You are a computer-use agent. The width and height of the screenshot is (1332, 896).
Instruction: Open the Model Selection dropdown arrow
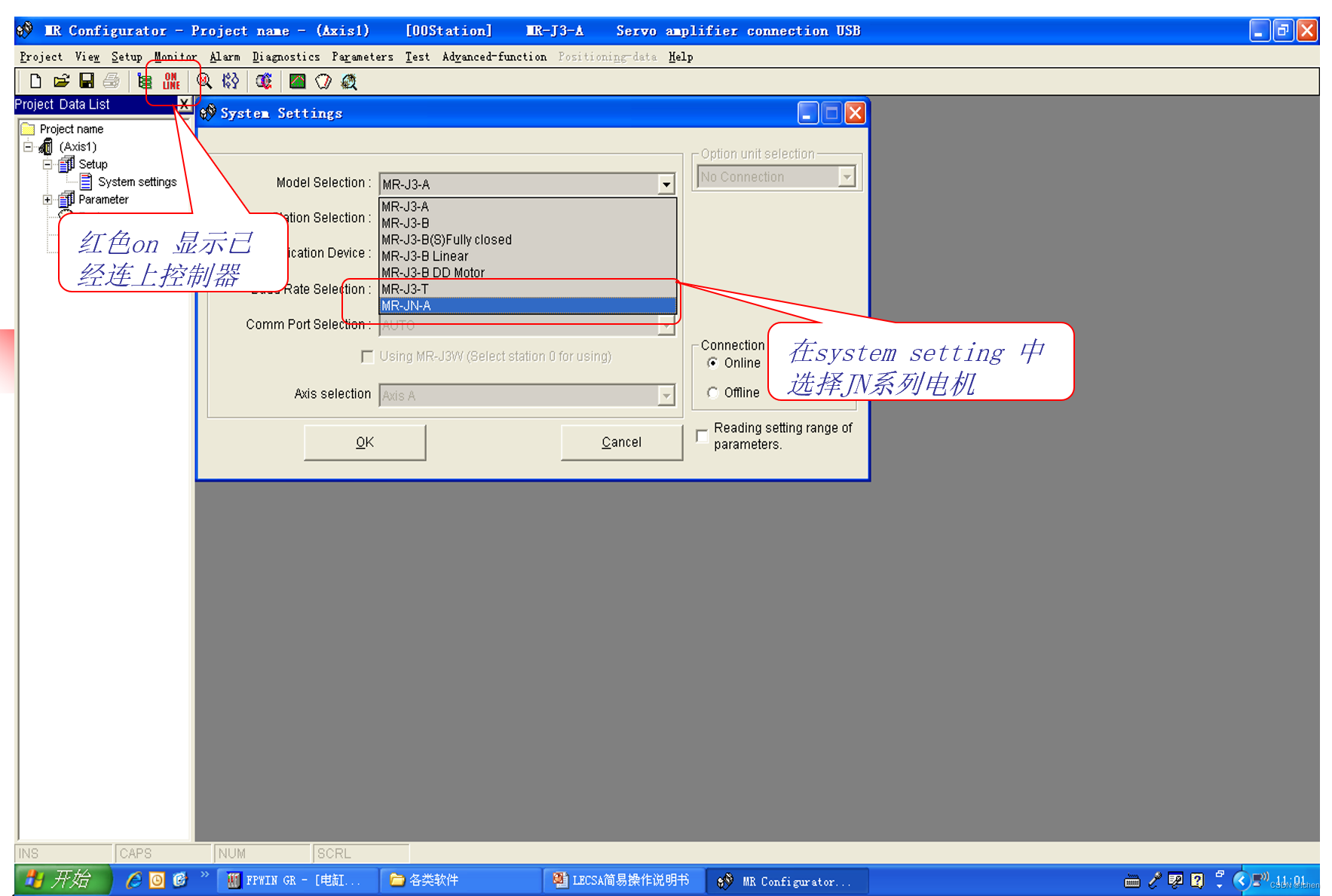coord(666,184)
